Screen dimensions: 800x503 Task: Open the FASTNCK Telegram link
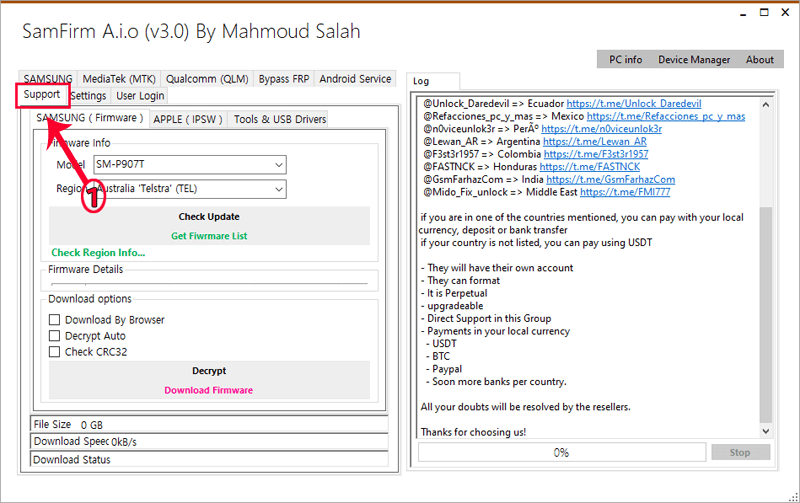(x=590, y=167)
